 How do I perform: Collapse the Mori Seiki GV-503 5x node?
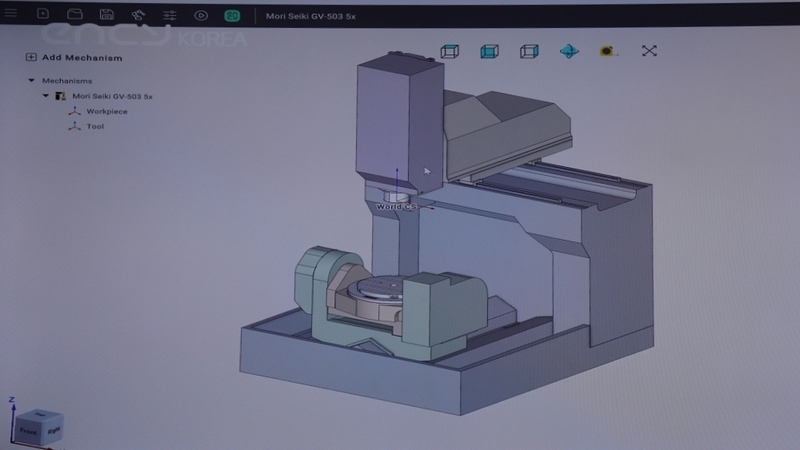pos(46,96)
